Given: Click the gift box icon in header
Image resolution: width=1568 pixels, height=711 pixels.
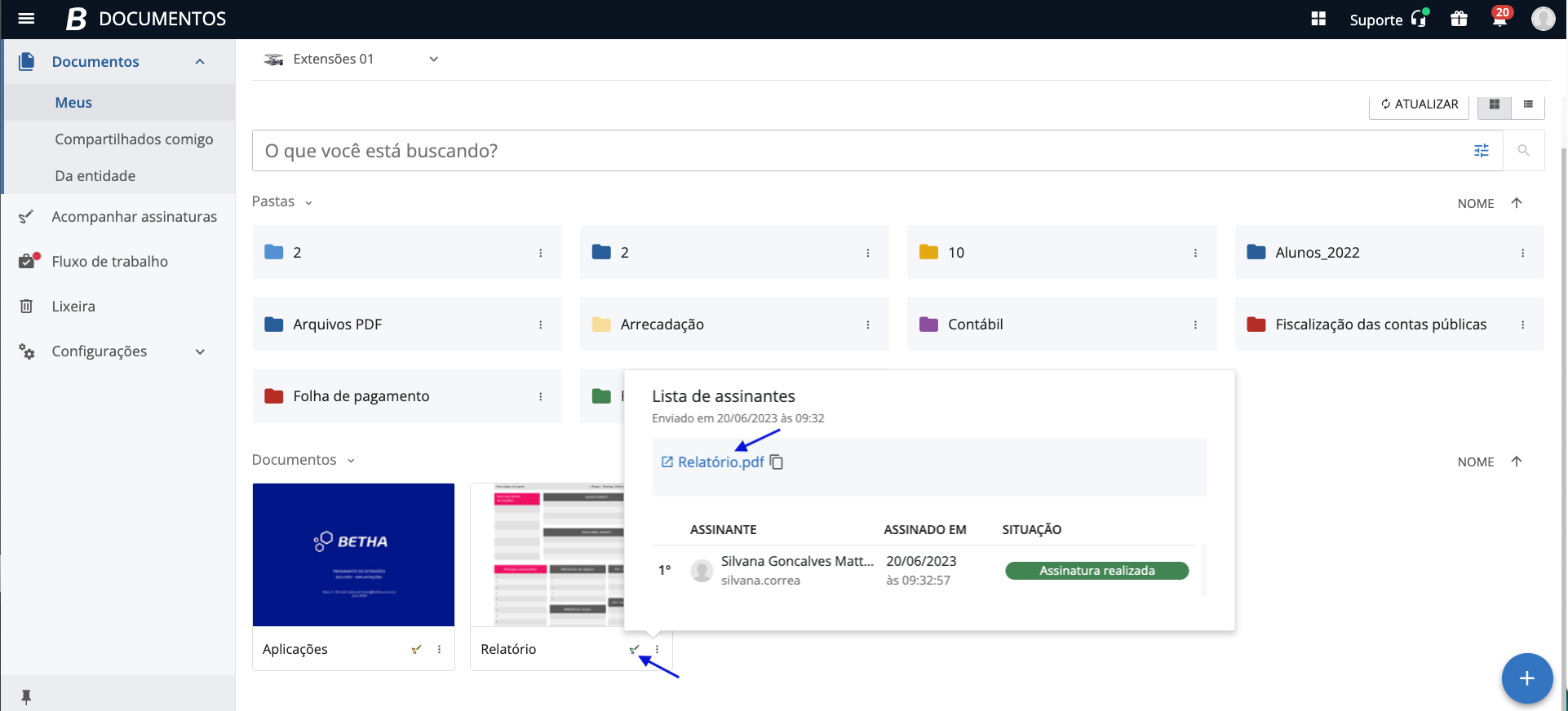Looking at the screenshot, I should pos(1459,20).
